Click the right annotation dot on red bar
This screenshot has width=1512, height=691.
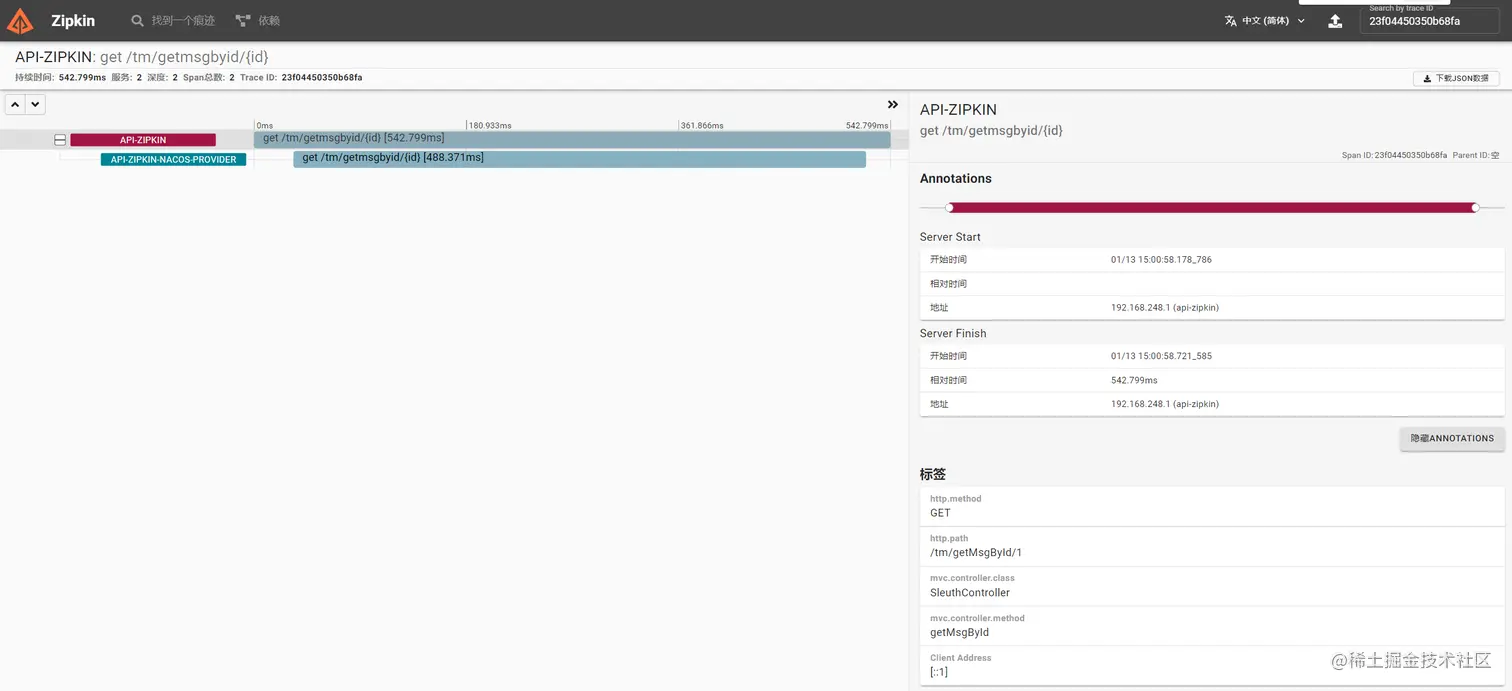coord(1475,207)
